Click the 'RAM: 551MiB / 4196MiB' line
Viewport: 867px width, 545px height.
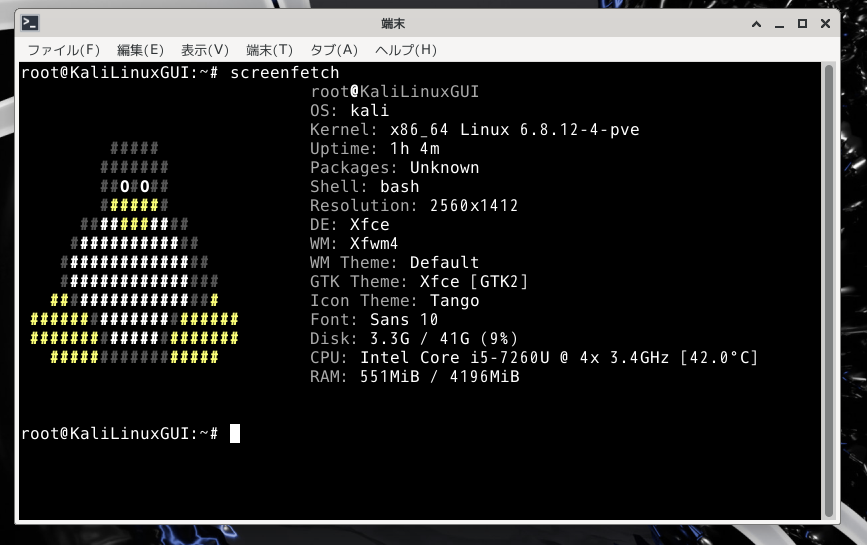click(415, 376)
